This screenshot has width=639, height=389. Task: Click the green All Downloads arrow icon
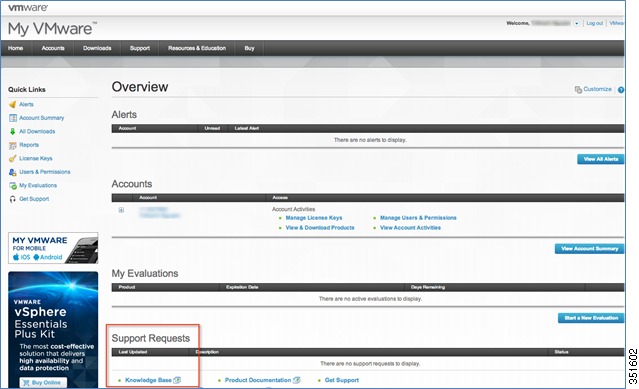coord(13,132)
